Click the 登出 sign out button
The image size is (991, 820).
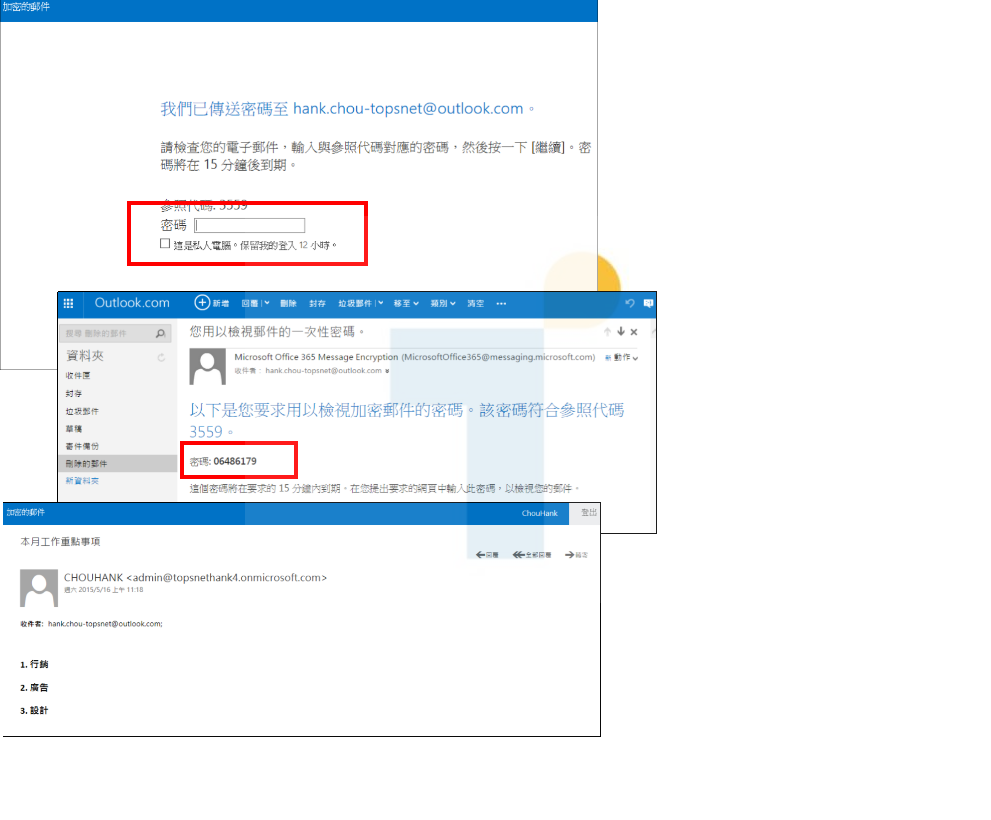(588, 513)
